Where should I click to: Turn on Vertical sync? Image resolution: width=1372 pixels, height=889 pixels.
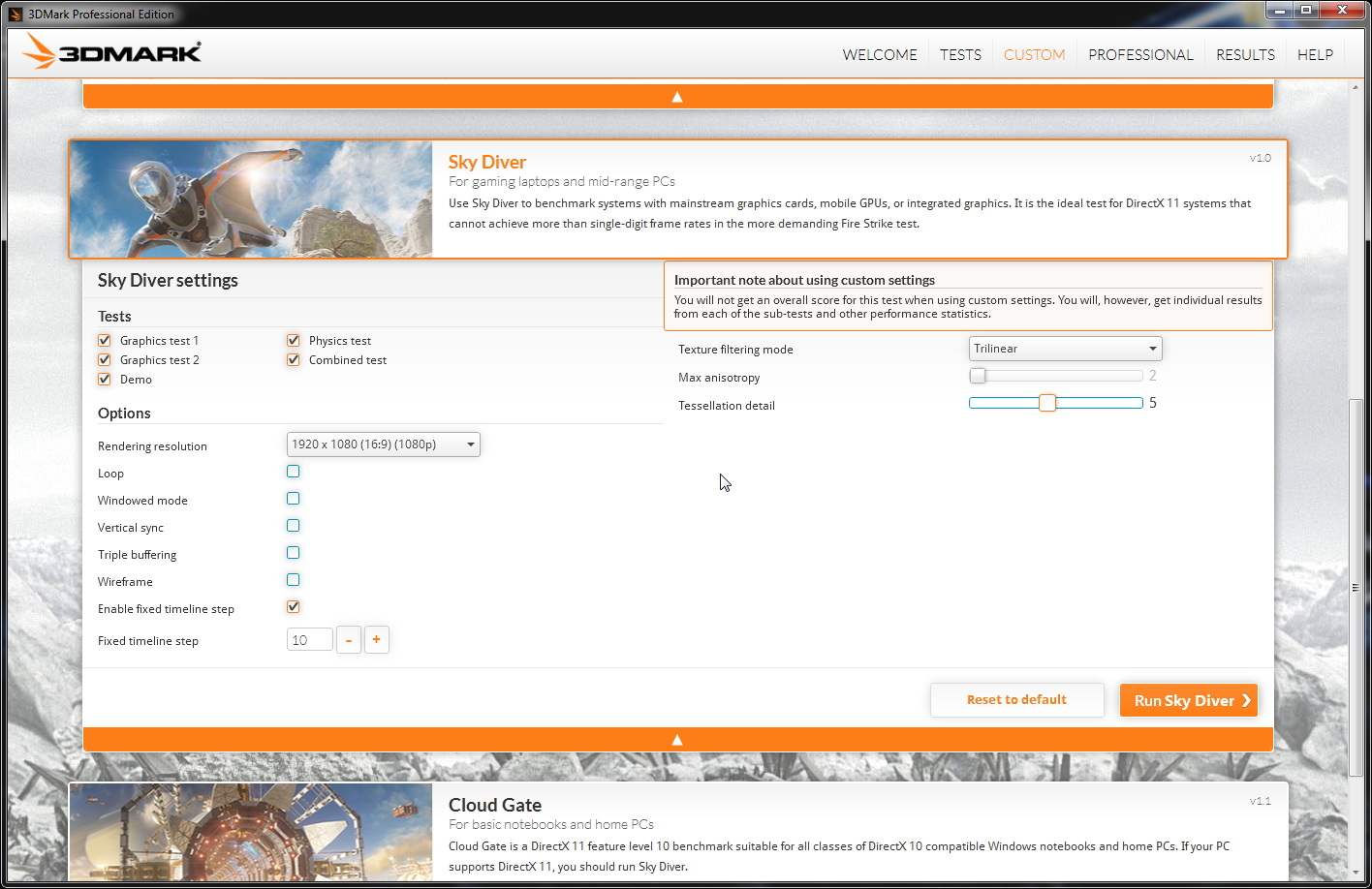[294, 526]
